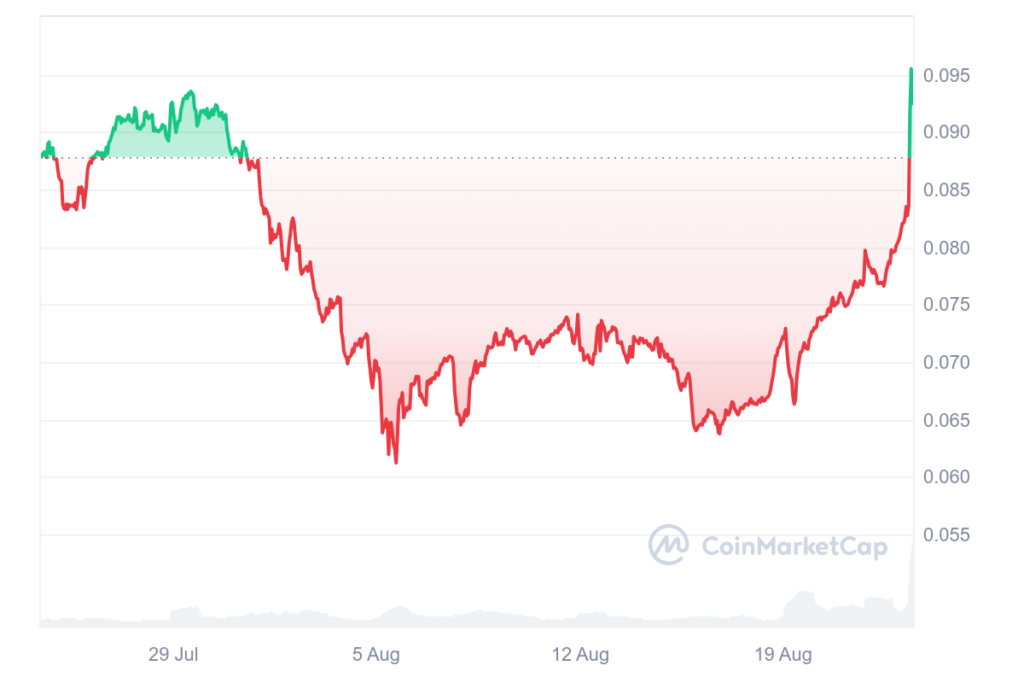This screenshot has width=1024, height=683.
Task: Click the 12 Aug date label
Action: (x=579, y=655)
